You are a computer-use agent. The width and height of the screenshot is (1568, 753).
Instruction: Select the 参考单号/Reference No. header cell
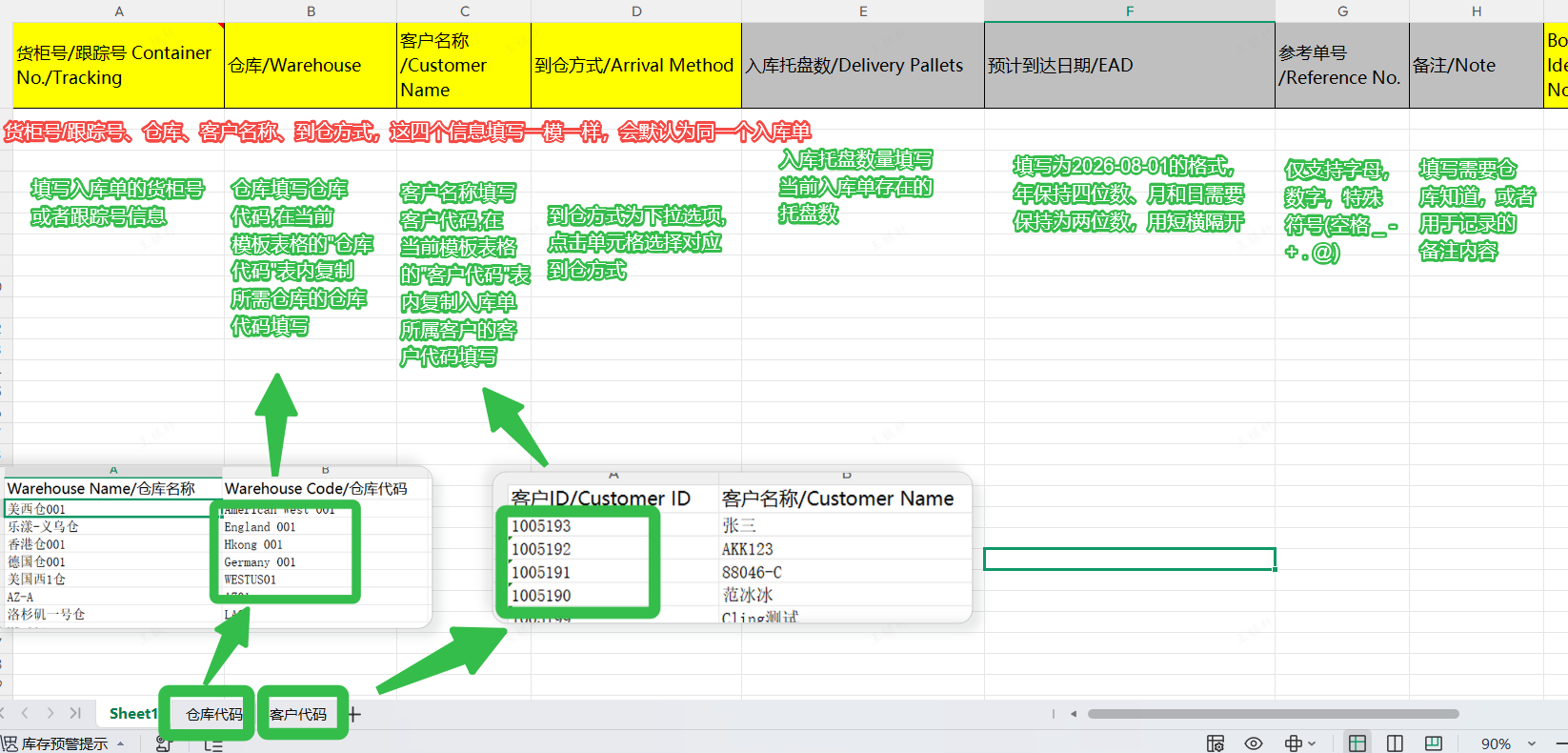[1342, 65]
